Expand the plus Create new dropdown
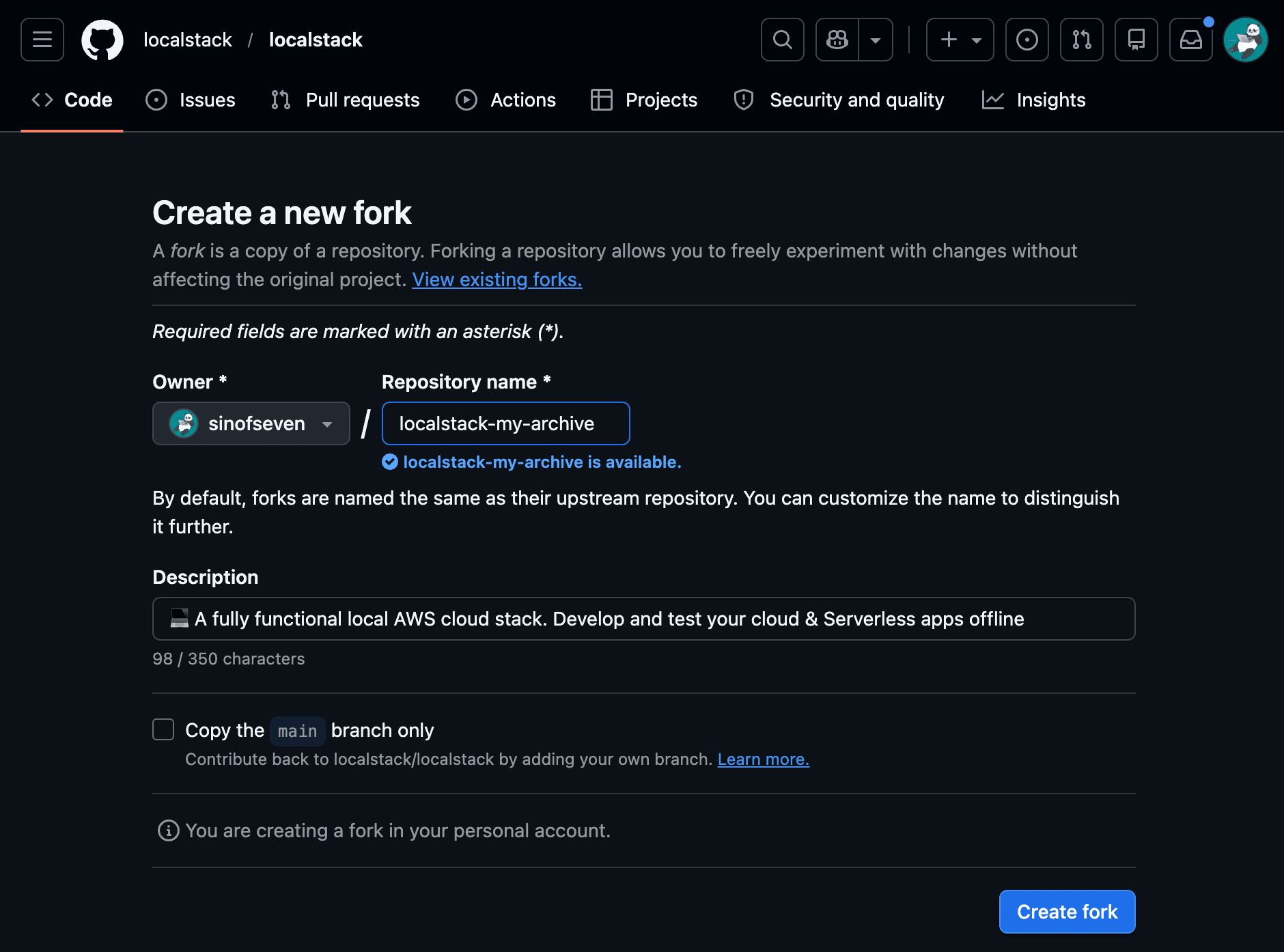Viewport: 1284px width, 952px height. [x=960, y=40]
